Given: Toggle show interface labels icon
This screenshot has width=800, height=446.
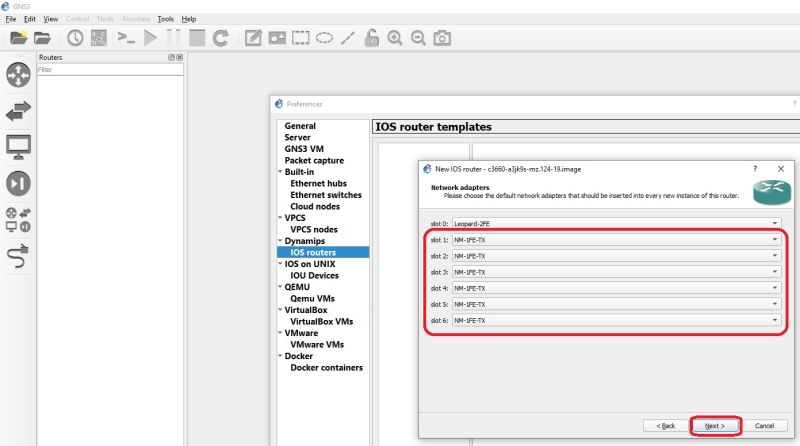Looking at the screenshot, I should [x=99, y=38].
